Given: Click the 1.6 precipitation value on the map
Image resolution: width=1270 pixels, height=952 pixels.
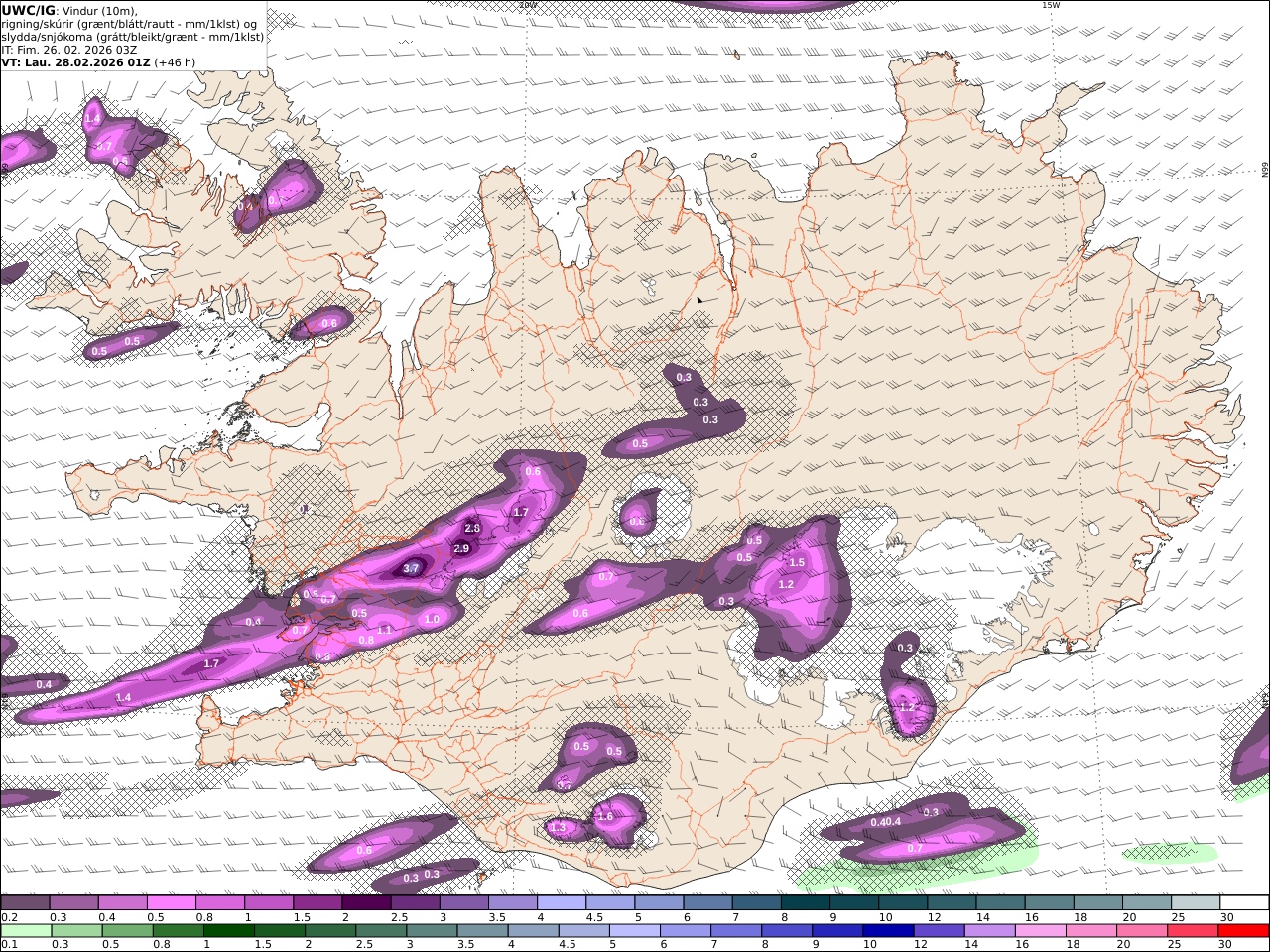Looking at the screenshot, I should point(605,816).
